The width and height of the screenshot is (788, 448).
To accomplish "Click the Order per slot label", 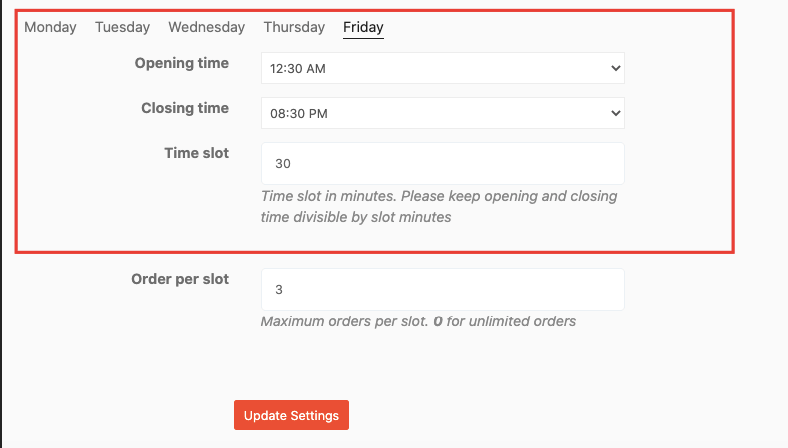I will pos(180,279).
